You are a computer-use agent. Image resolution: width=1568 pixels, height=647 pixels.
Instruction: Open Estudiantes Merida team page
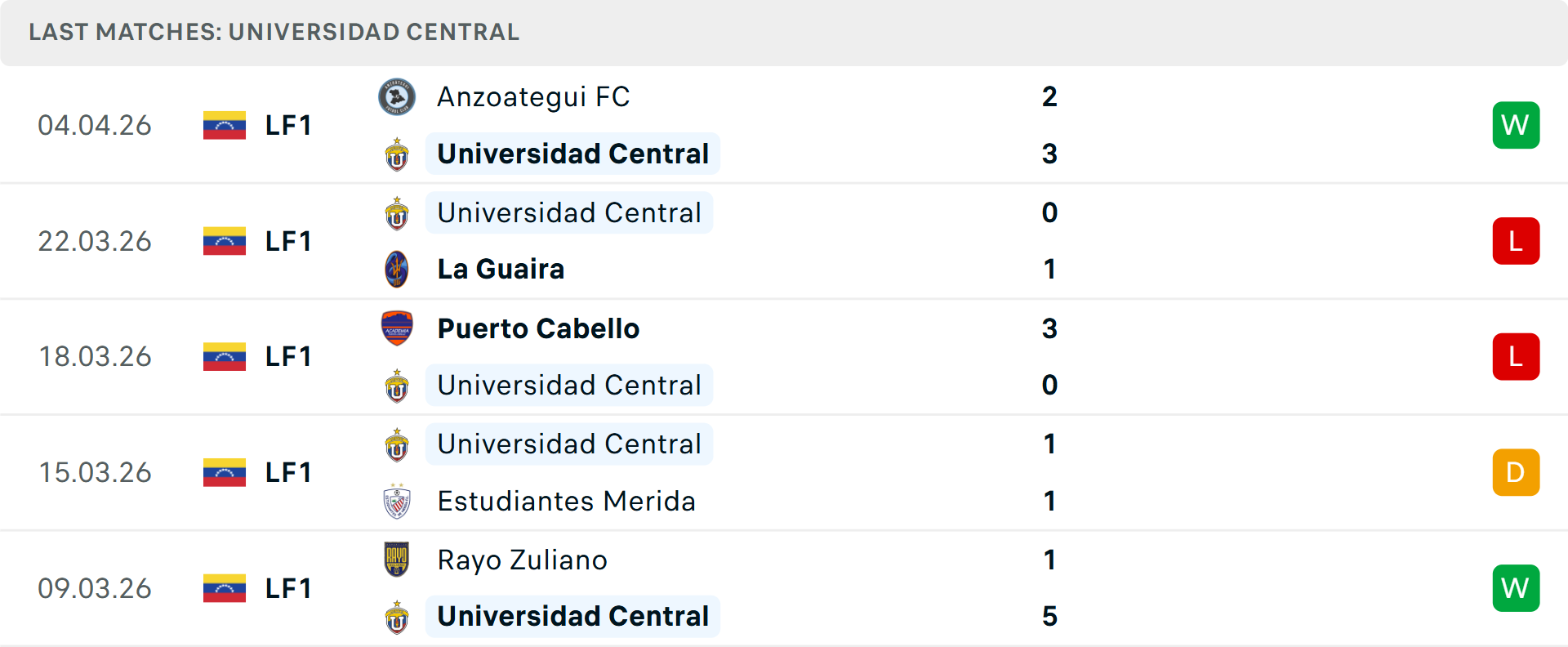pyautogui.click(x=566, y=502)
